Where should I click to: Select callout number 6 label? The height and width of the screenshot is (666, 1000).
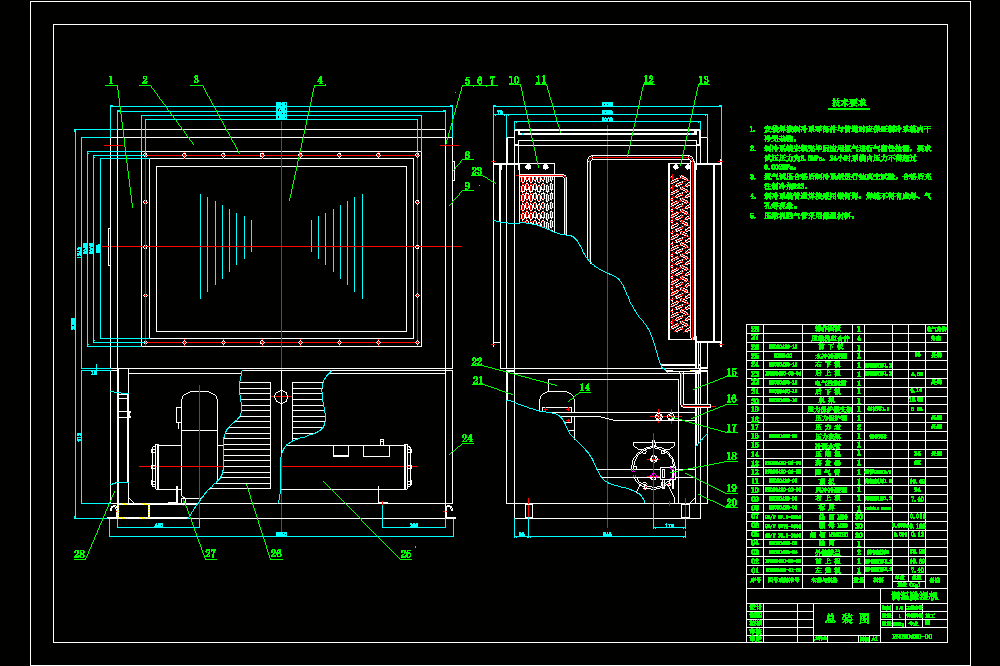480,81
